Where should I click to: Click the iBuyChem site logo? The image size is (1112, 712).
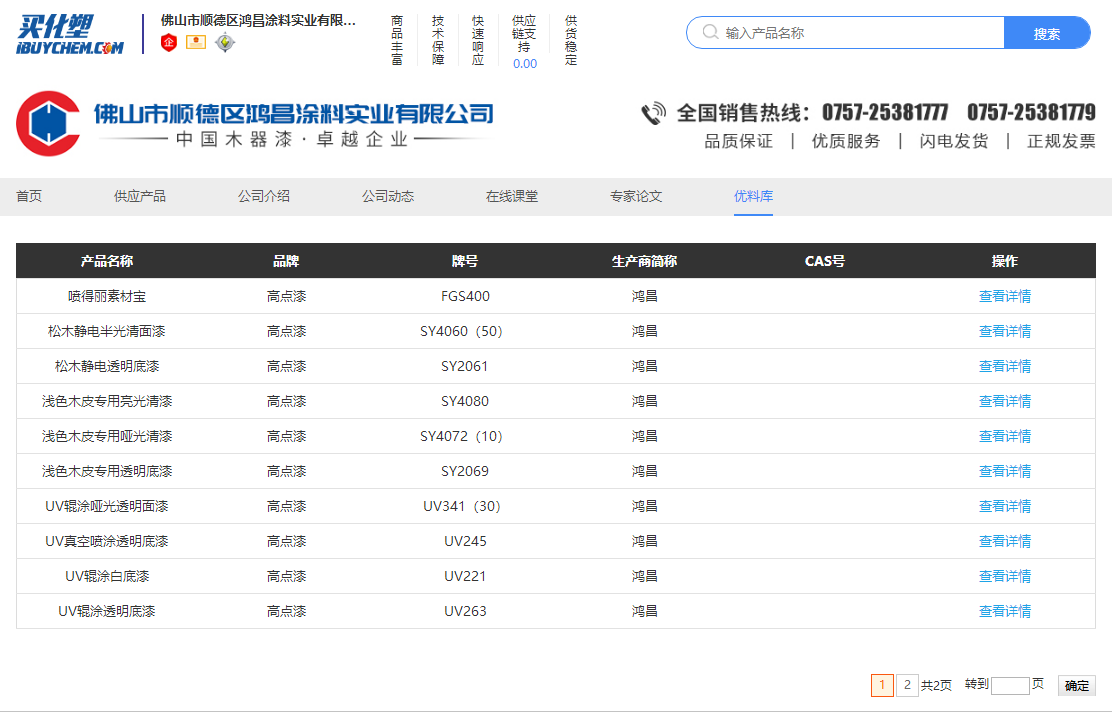point(70,34)
